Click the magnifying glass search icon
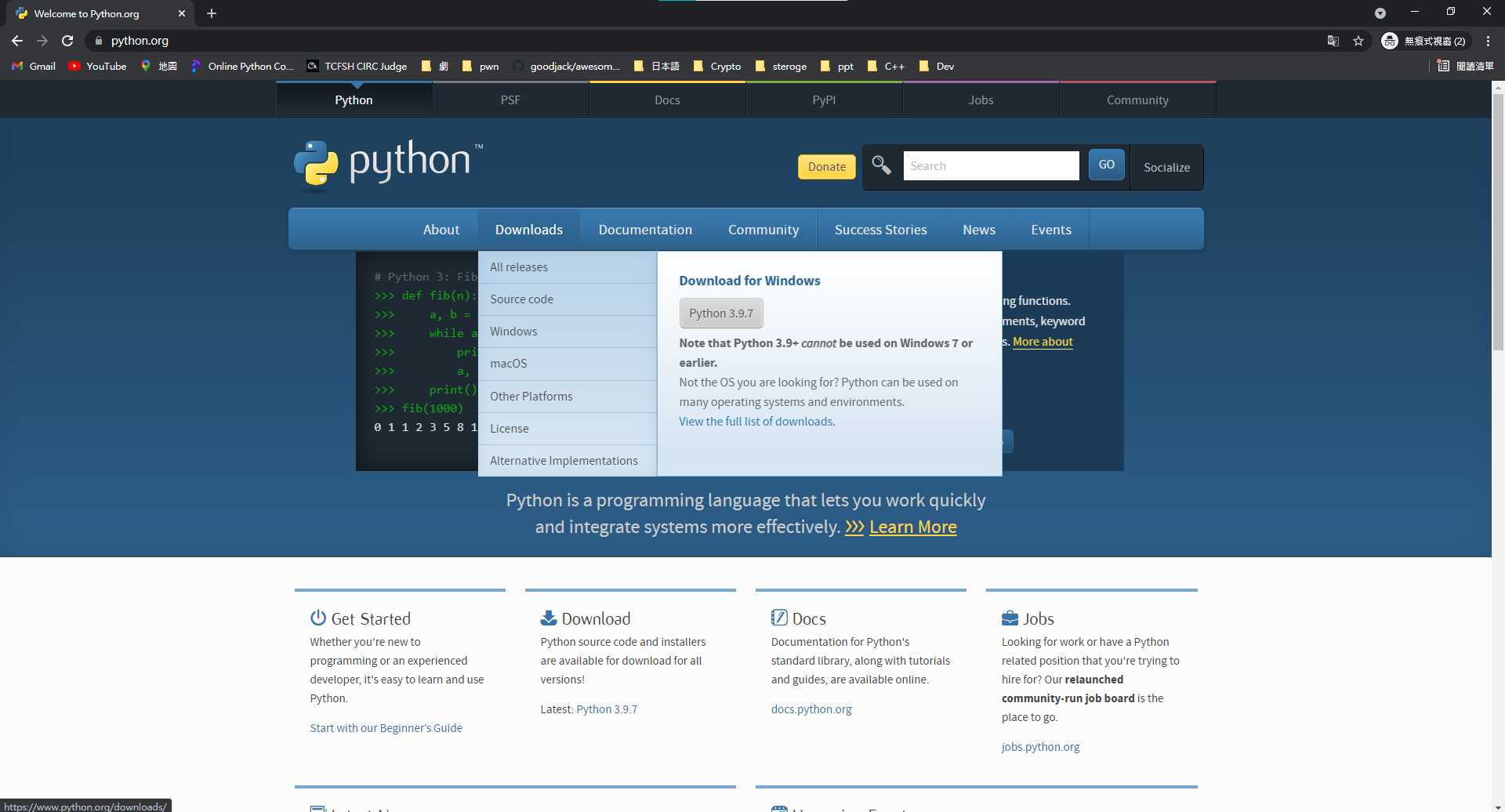 (882, 165)
